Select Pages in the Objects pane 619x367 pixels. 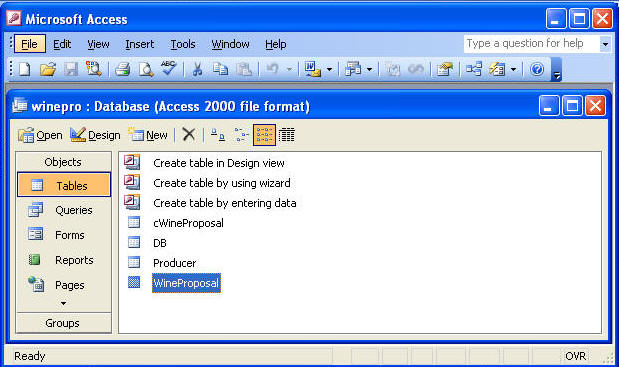coord(64,285)
